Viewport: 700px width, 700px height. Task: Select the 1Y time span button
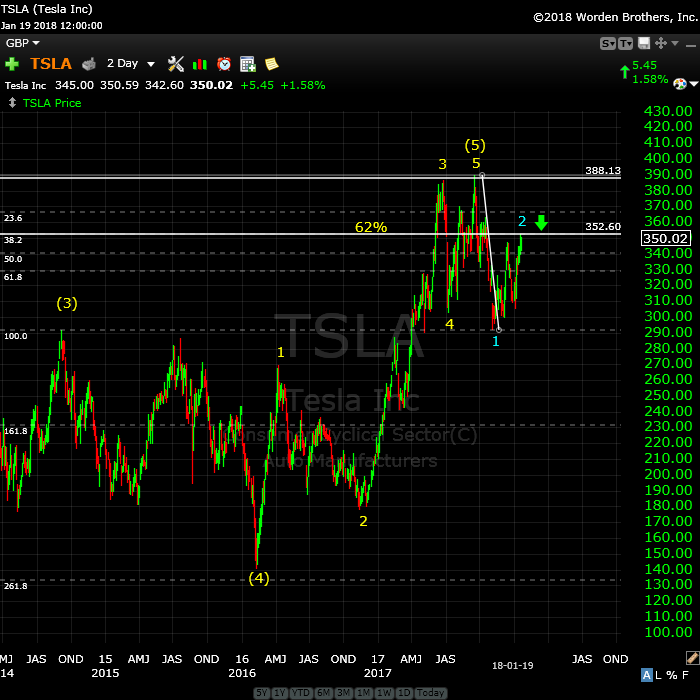(x=280, y=693)
